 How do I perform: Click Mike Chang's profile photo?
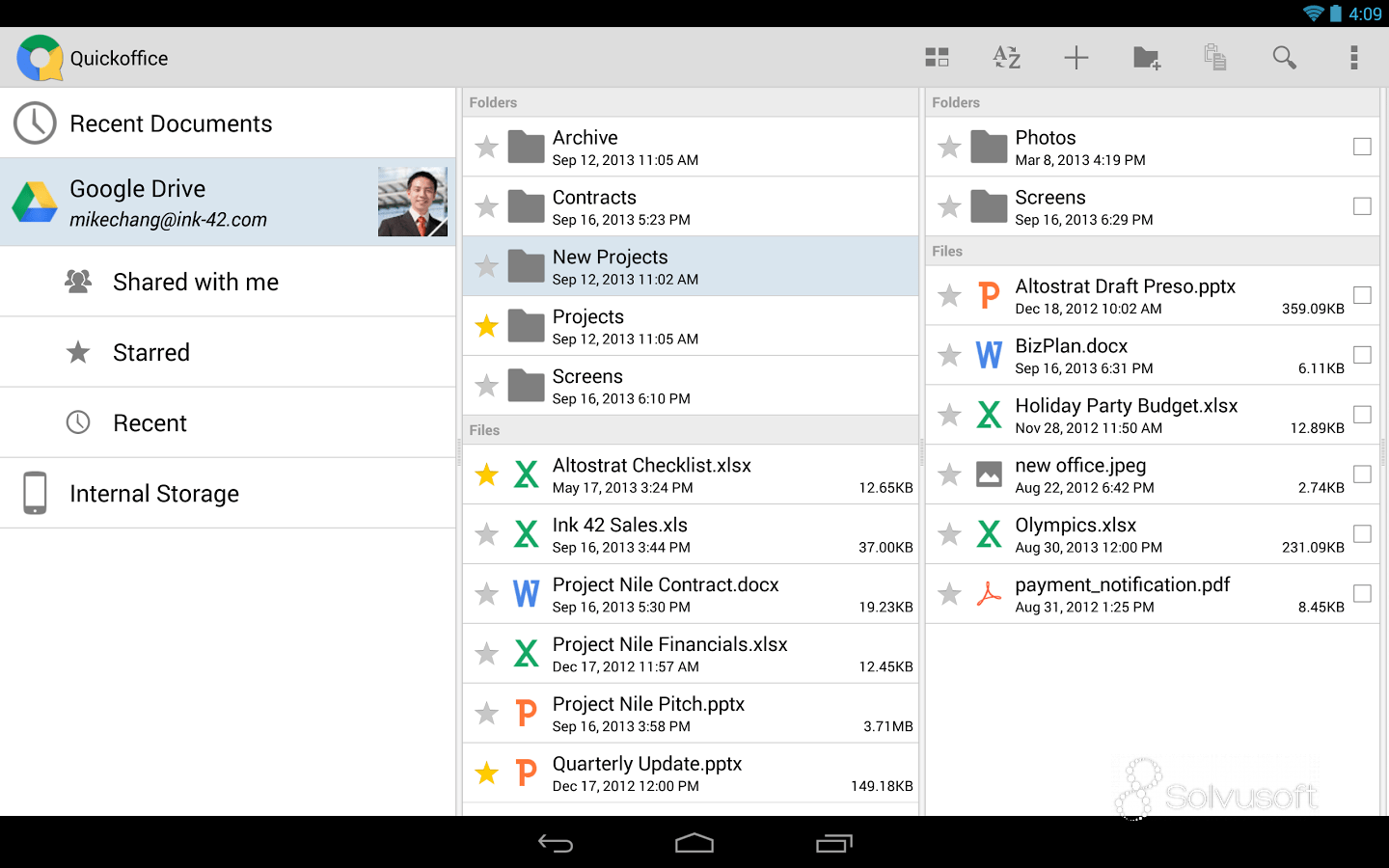click(413, 202)
